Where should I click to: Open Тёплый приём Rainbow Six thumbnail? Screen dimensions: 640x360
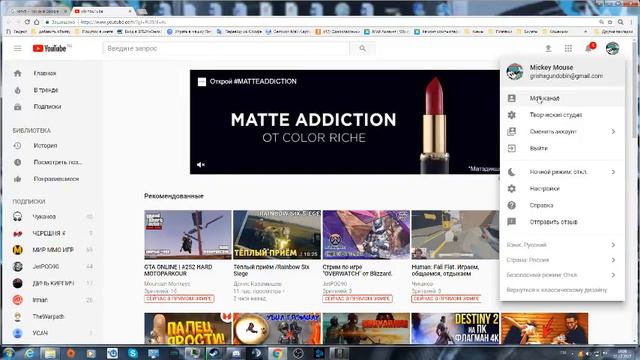click(277, 235)
